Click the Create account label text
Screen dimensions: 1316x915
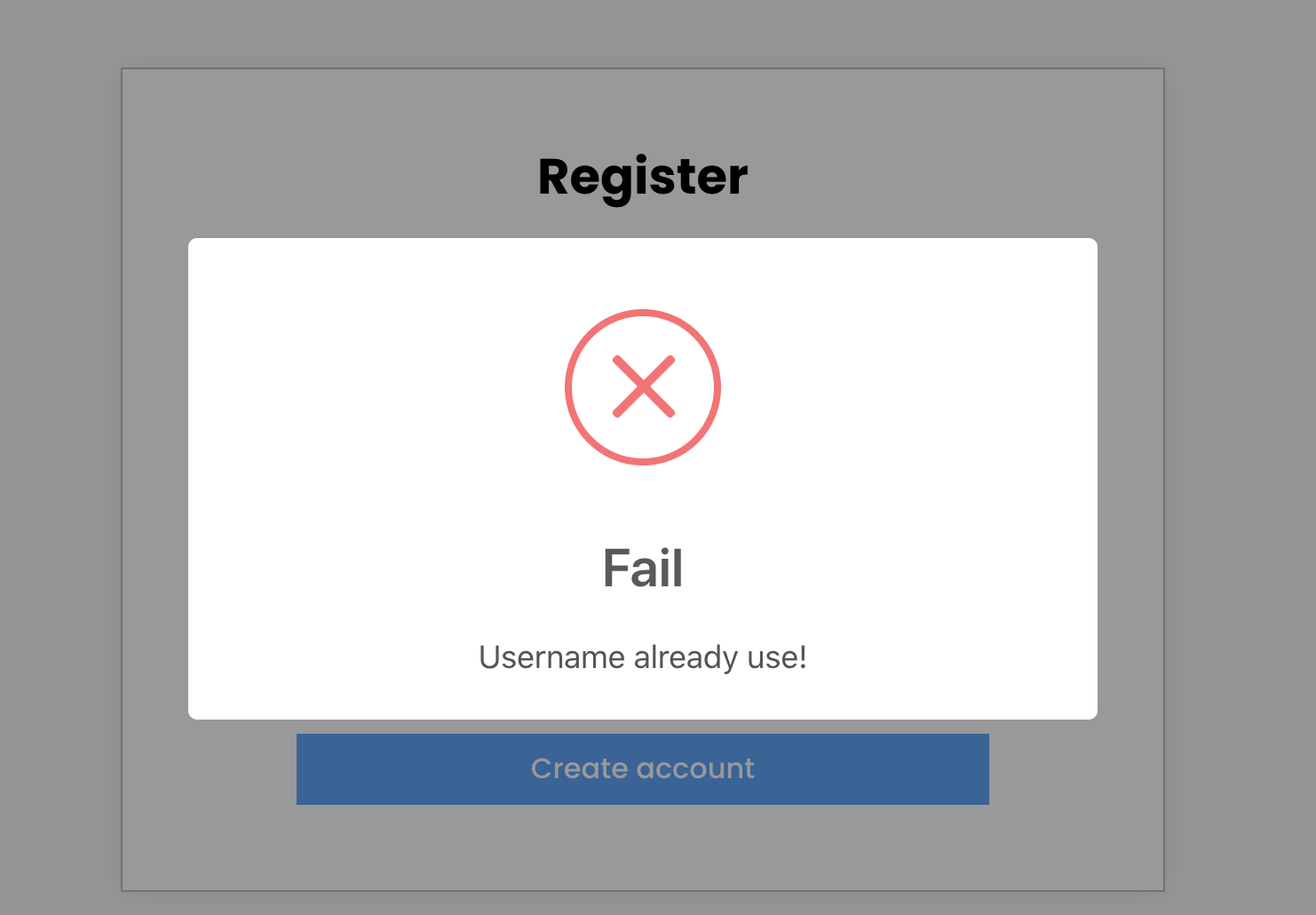pos(642,768)
